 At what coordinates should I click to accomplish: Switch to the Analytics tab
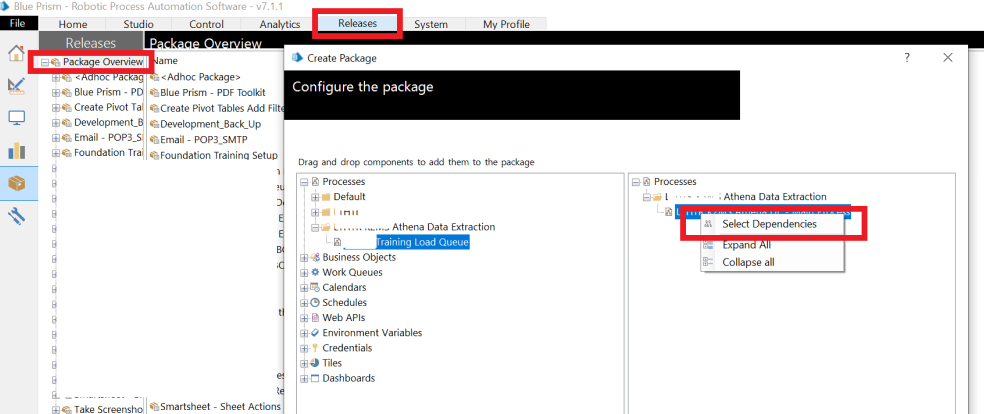point(279,24)
